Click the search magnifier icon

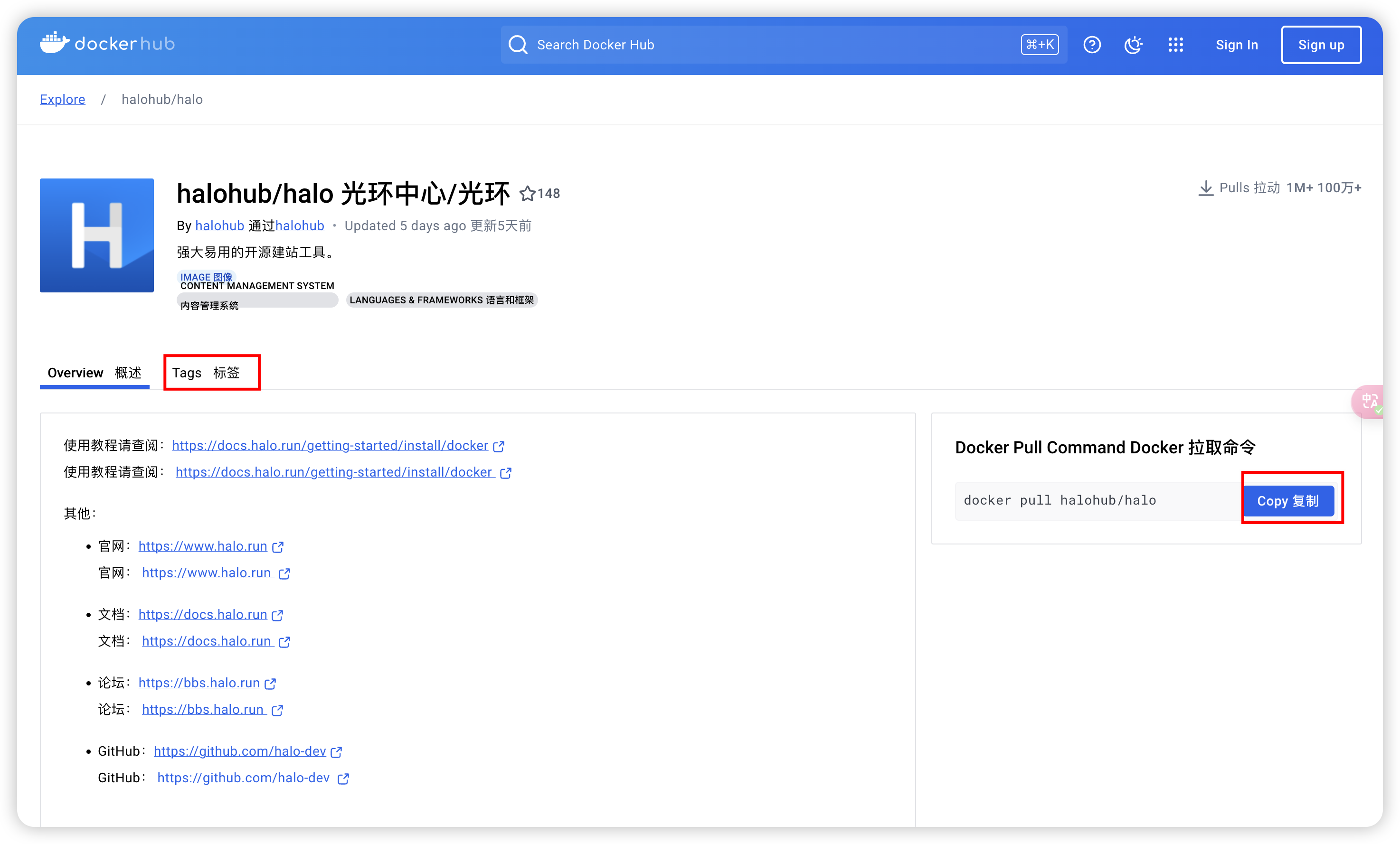coord(518,44)
